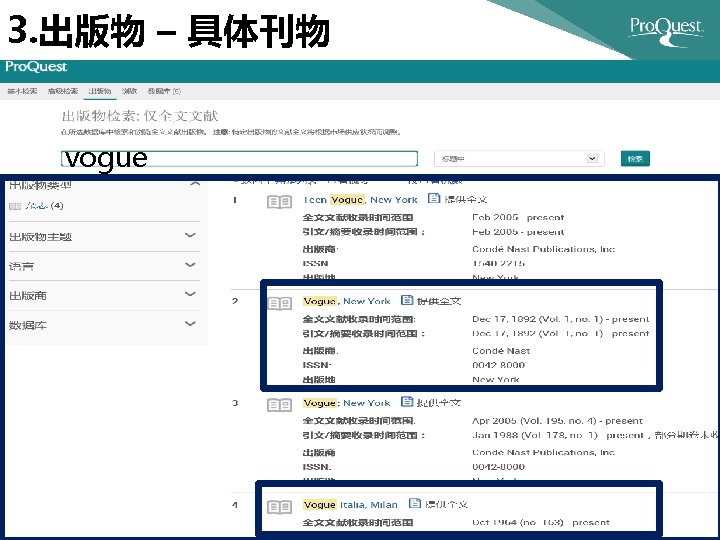Image resolution: width=720 pixels, height=540 pixels.
Task: Open the advanced search tab
Action: (62, 91)
